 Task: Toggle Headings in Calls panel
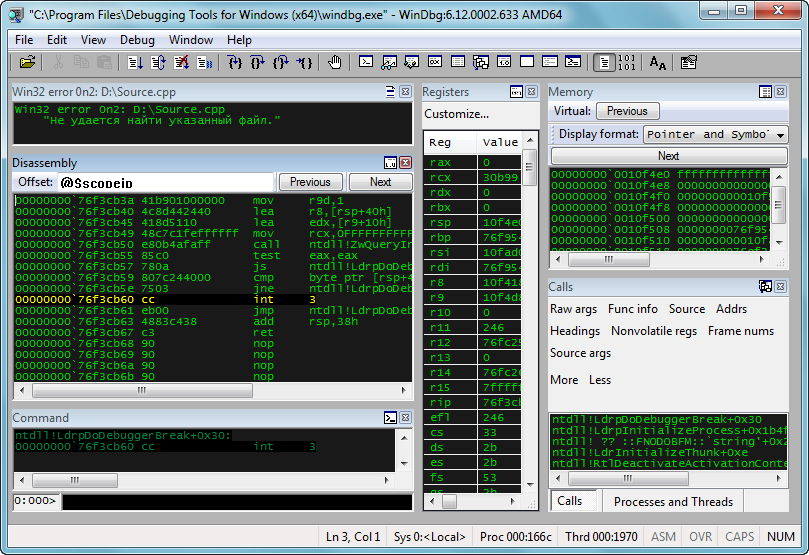pyautogui.click(x=575, y=331)
